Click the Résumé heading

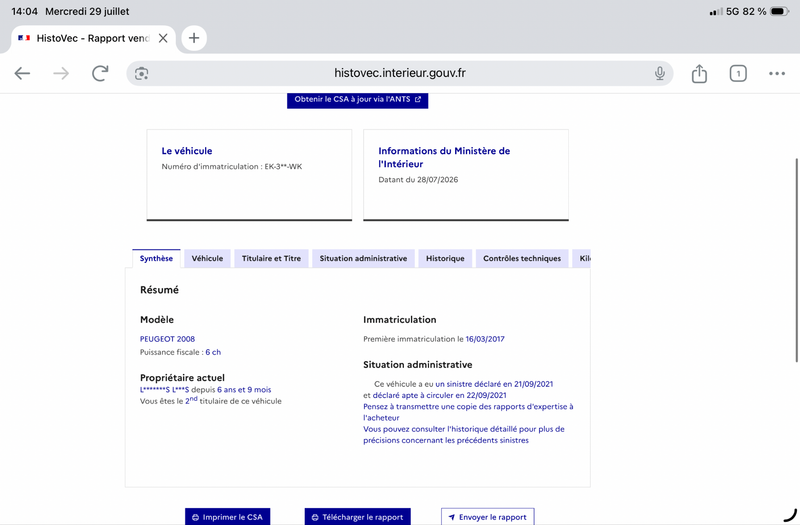(x=159, y=290)
